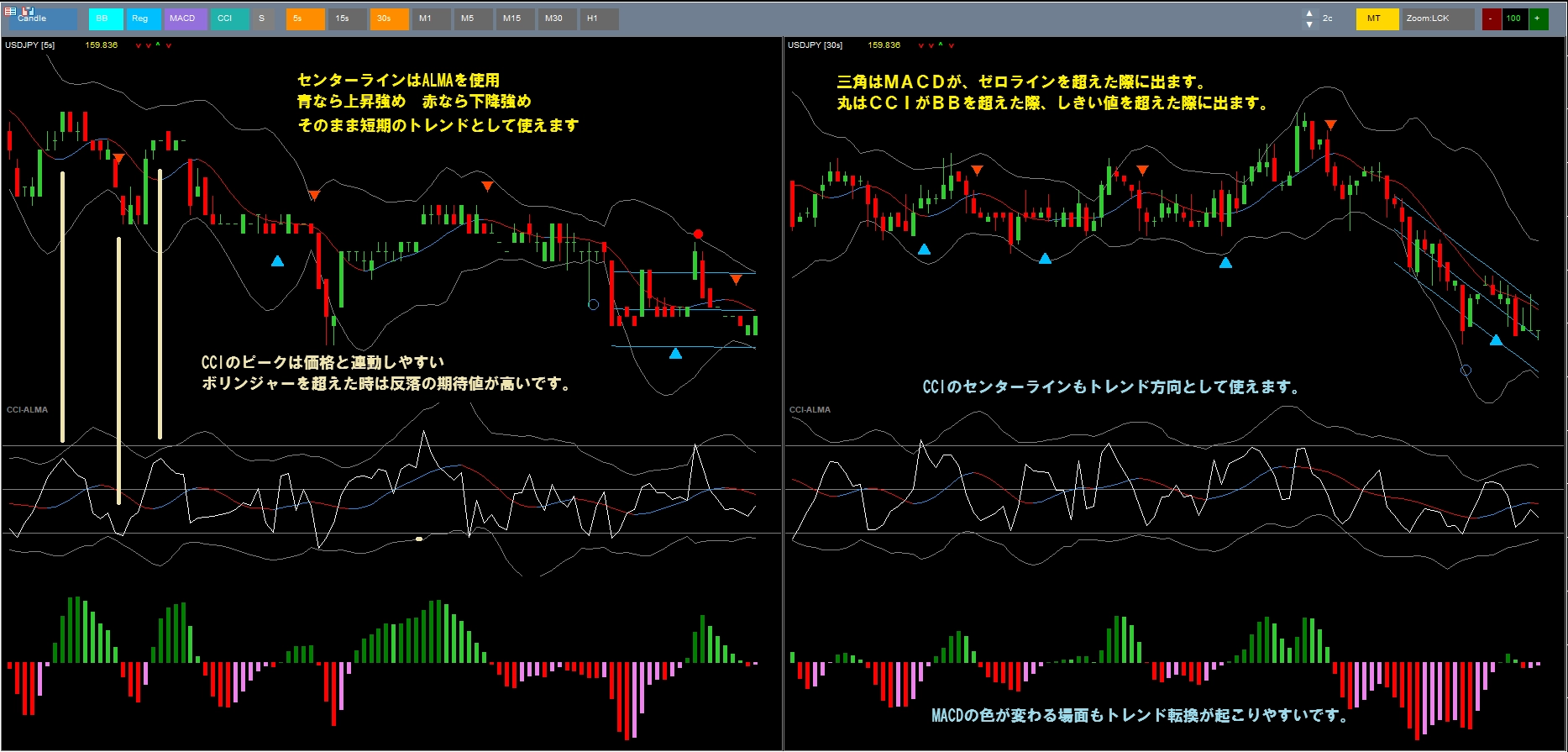Toggle the BB Bollinger Bands indicator
Screen dimensions: 1568x752
pyautogui.click(x=106, y=19)
